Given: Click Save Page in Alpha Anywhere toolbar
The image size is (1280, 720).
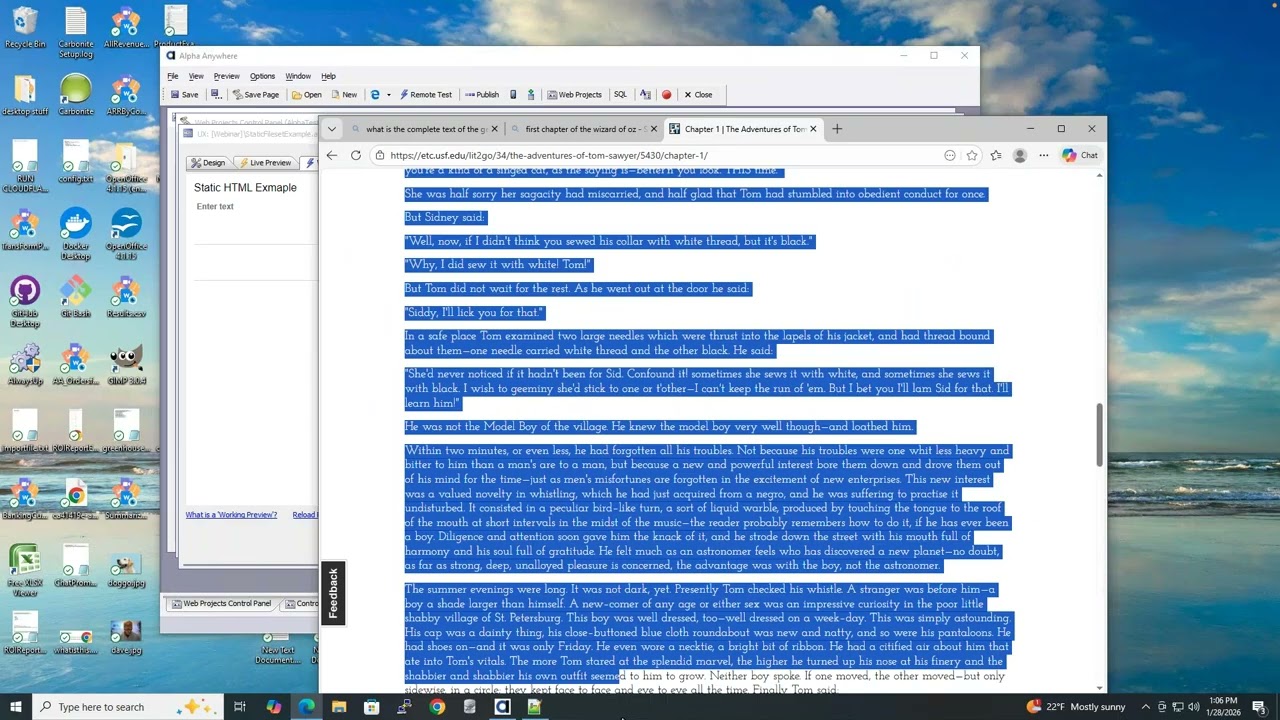Looking at the screenshot, I should pyautogui.click(x=256, y=95).
